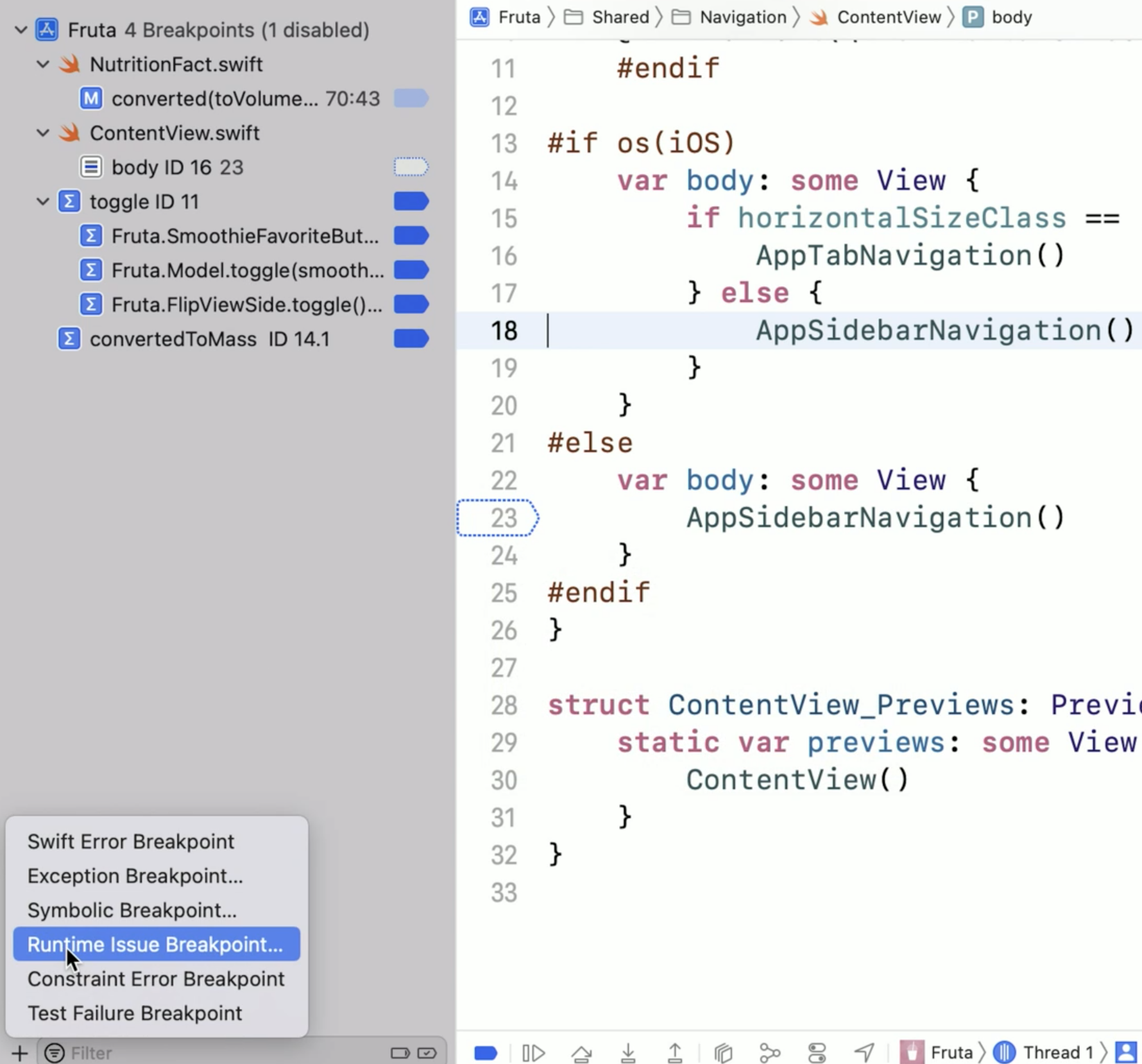Select Runtime Issue Breakpoint… menu entry
Viewport: 1142px width, 1064px height.
[x=157, y=944]
